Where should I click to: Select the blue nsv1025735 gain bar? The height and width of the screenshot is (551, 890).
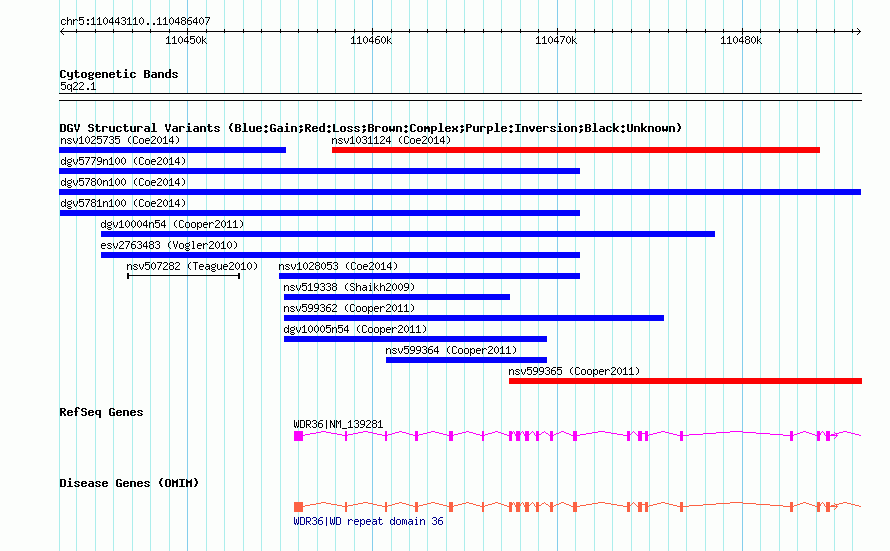tap(173, 150)
